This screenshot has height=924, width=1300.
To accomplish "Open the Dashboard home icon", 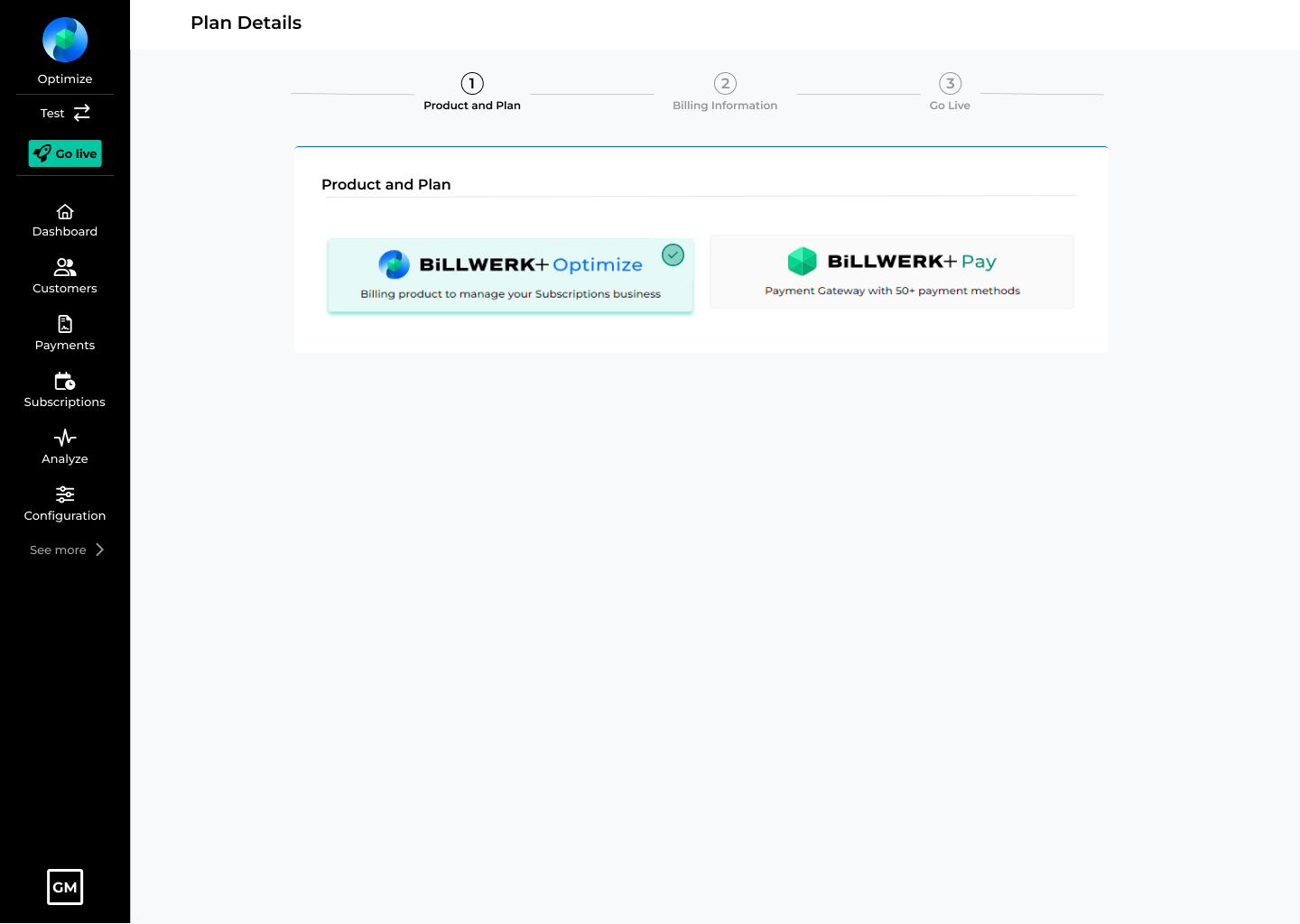I will (x=65, y=212).
